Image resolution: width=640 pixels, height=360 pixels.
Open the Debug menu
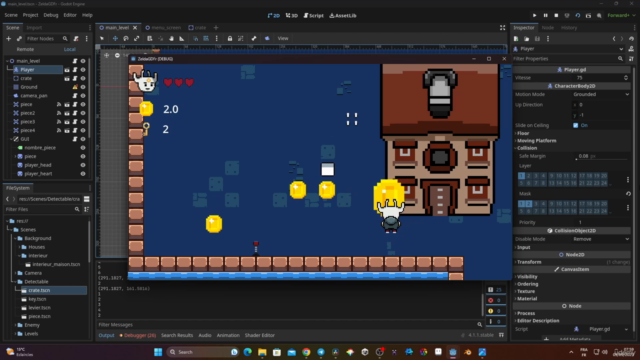click(51, 15)
